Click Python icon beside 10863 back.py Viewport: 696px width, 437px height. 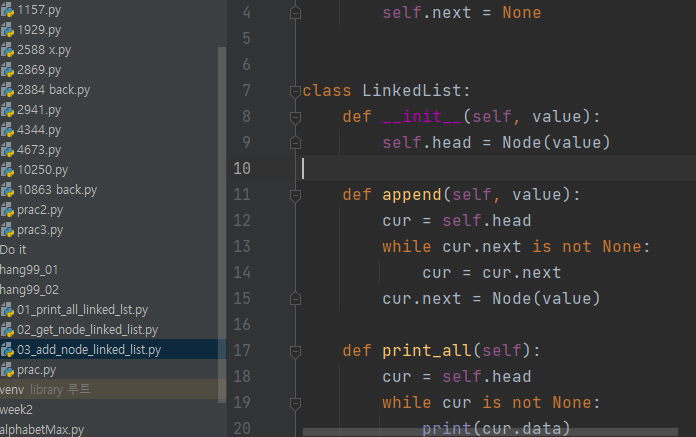[x=8, y=189]
